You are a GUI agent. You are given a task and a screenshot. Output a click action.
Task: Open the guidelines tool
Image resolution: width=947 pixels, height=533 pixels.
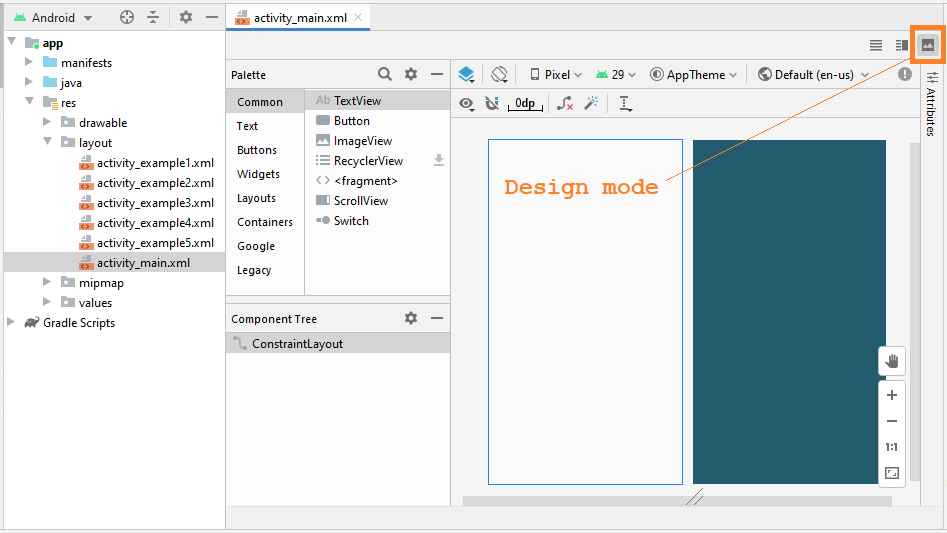[x=625, y=104]
